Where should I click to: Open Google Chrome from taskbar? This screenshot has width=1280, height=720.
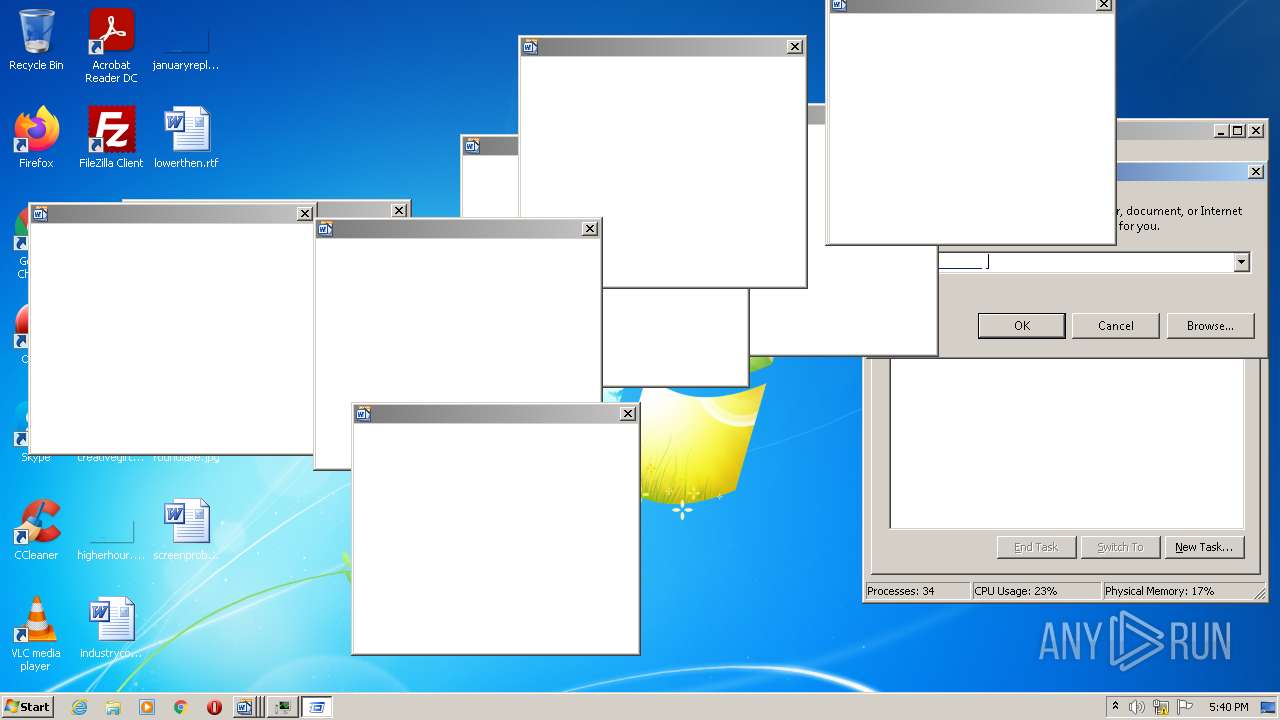181,707
